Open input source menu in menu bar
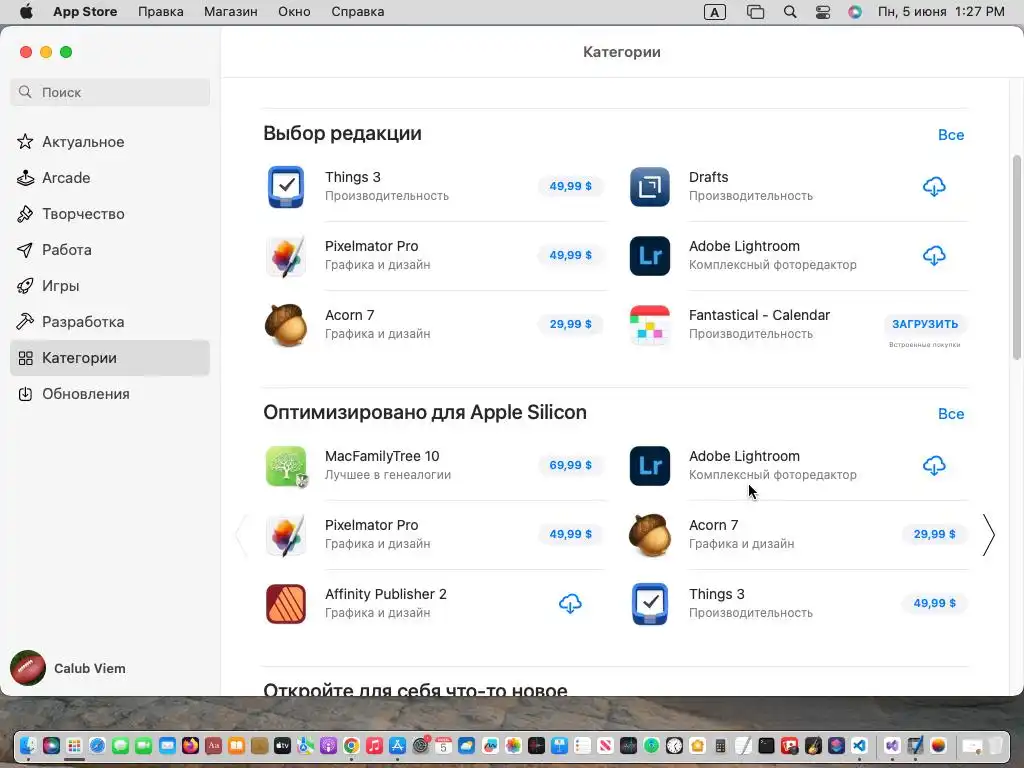This screenshot has height=768, width=1024. coord(714,12)
